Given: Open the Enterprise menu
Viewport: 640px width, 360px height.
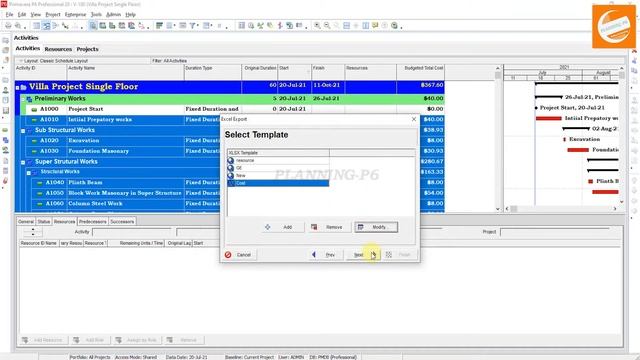Looking at the screenshot, I should pyautogui.click(x=75, y=14).
